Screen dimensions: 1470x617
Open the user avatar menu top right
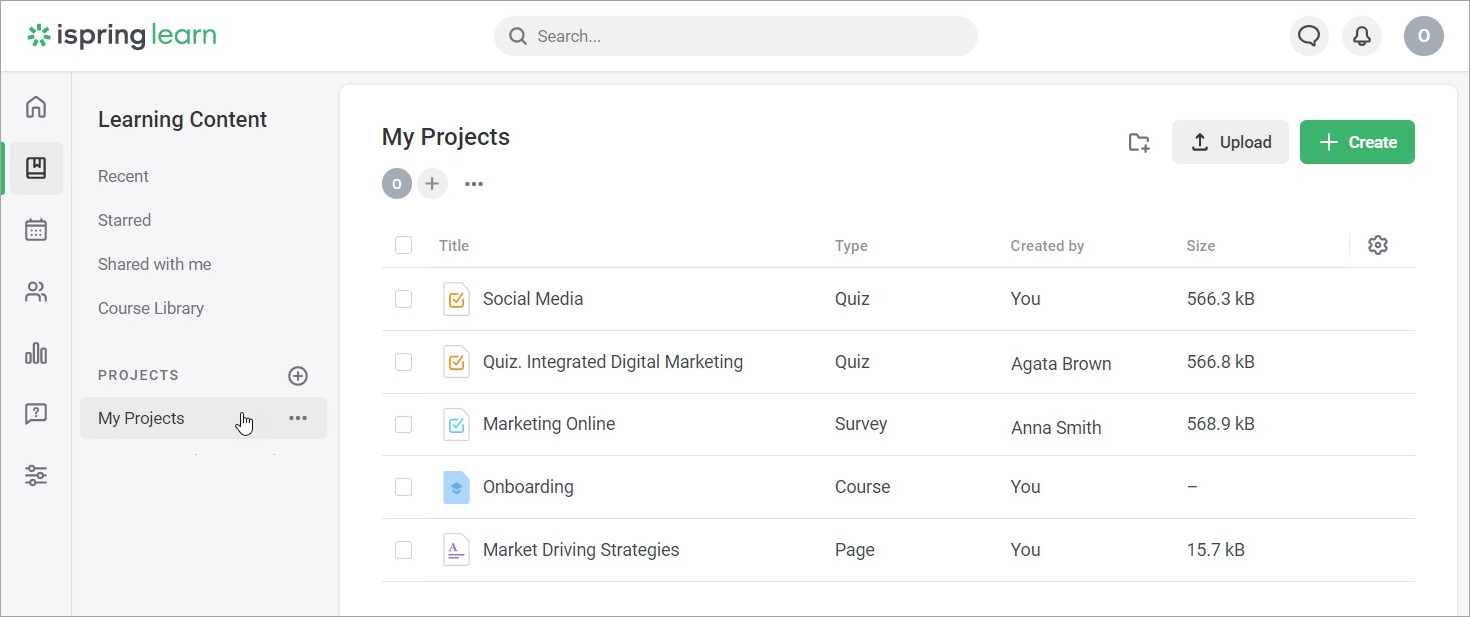coord(1423,36)
